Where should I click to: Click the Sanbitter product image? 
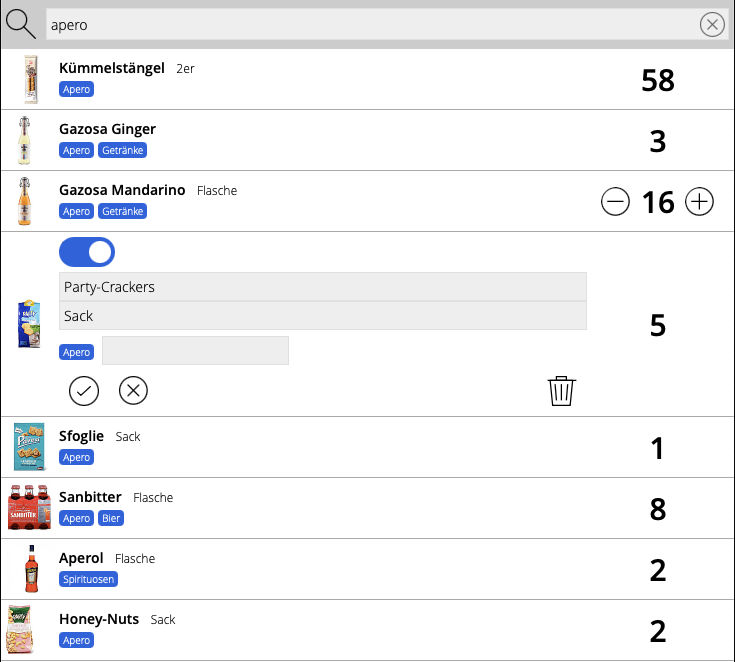tap(29, 508)
